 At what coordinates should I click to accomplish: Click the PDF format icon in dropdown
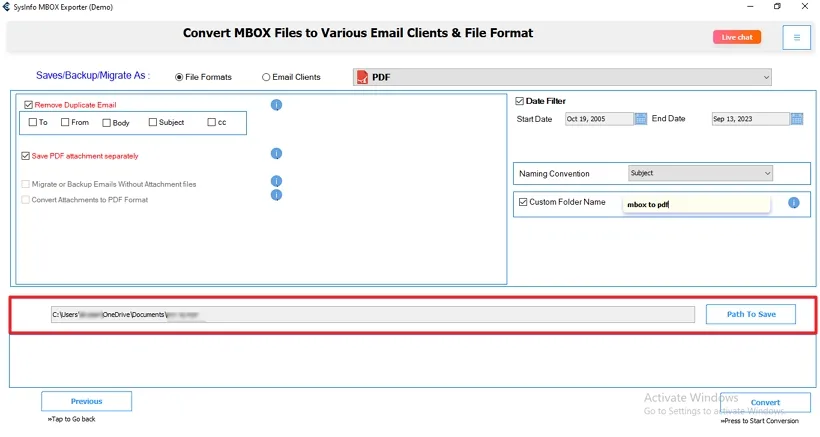pyautogui.click(x=362, y=77)
